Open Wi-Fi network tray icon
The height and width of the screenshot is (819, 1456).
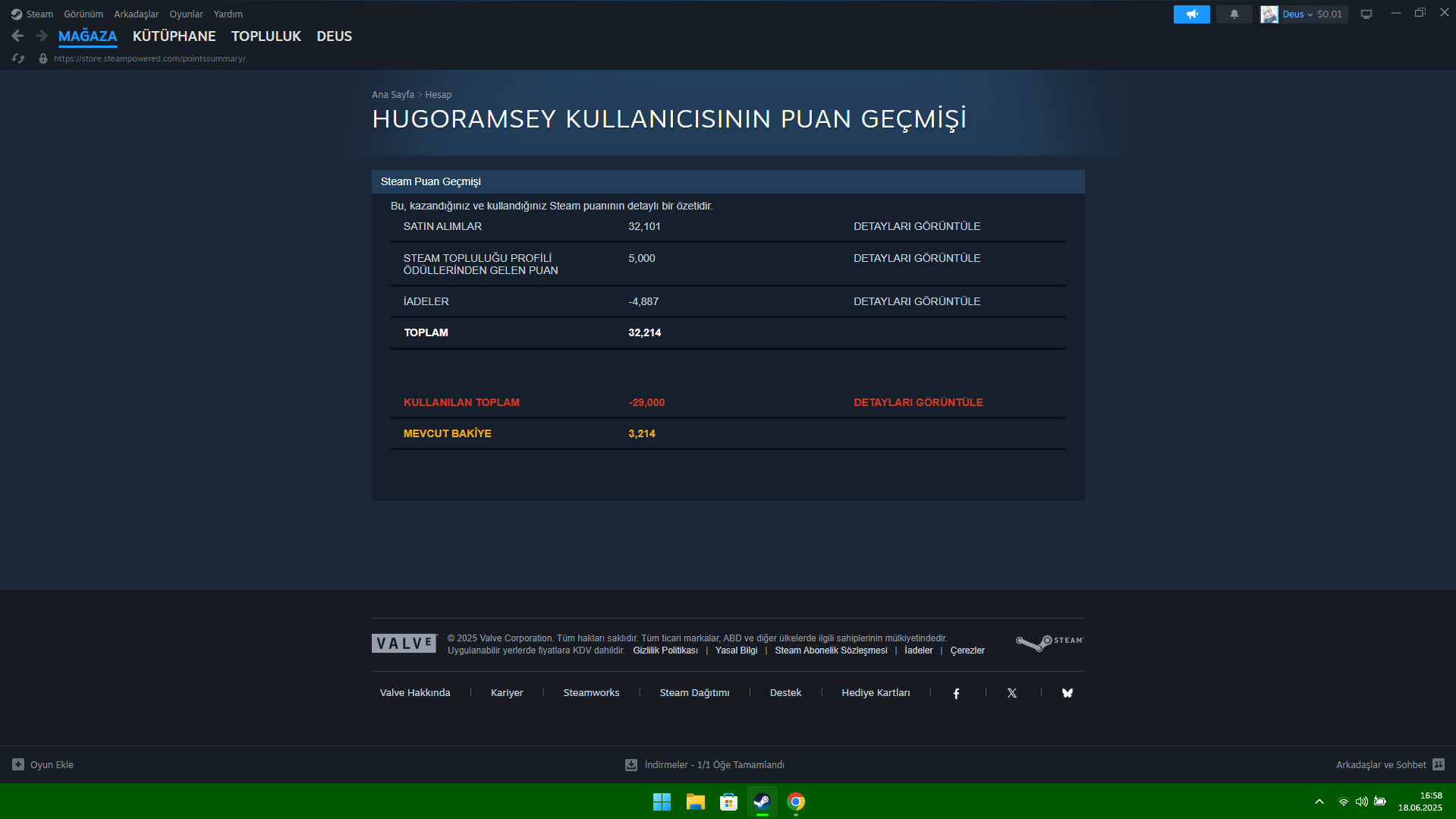click(1344, 802)
